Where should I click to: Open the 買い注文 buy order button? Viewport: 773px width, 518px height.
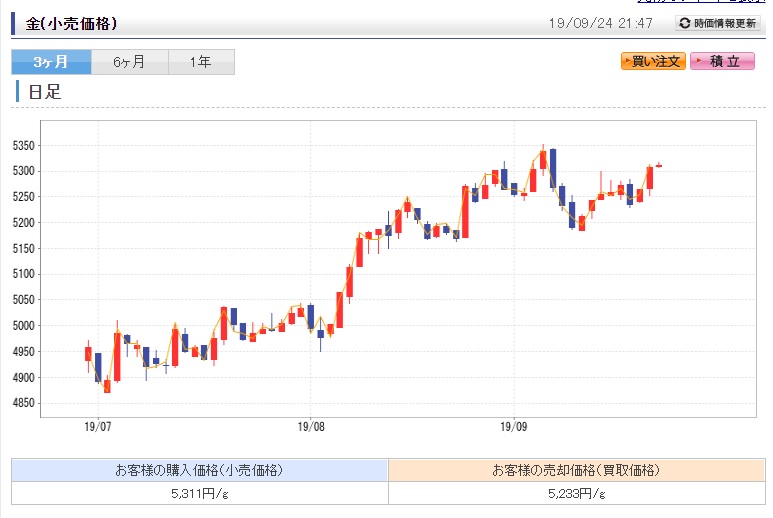coord(653,61)
